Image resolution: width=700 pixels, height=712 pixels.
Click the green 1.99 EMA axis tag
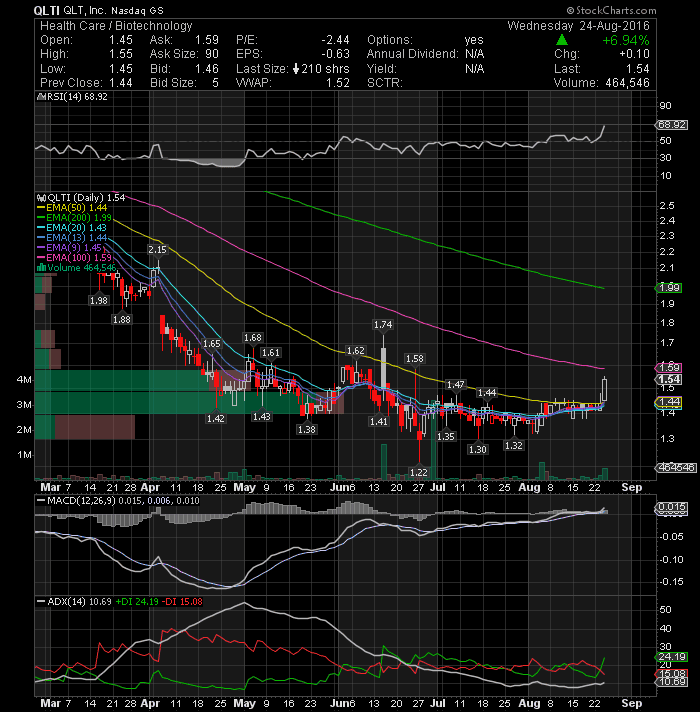pos(669,287)
